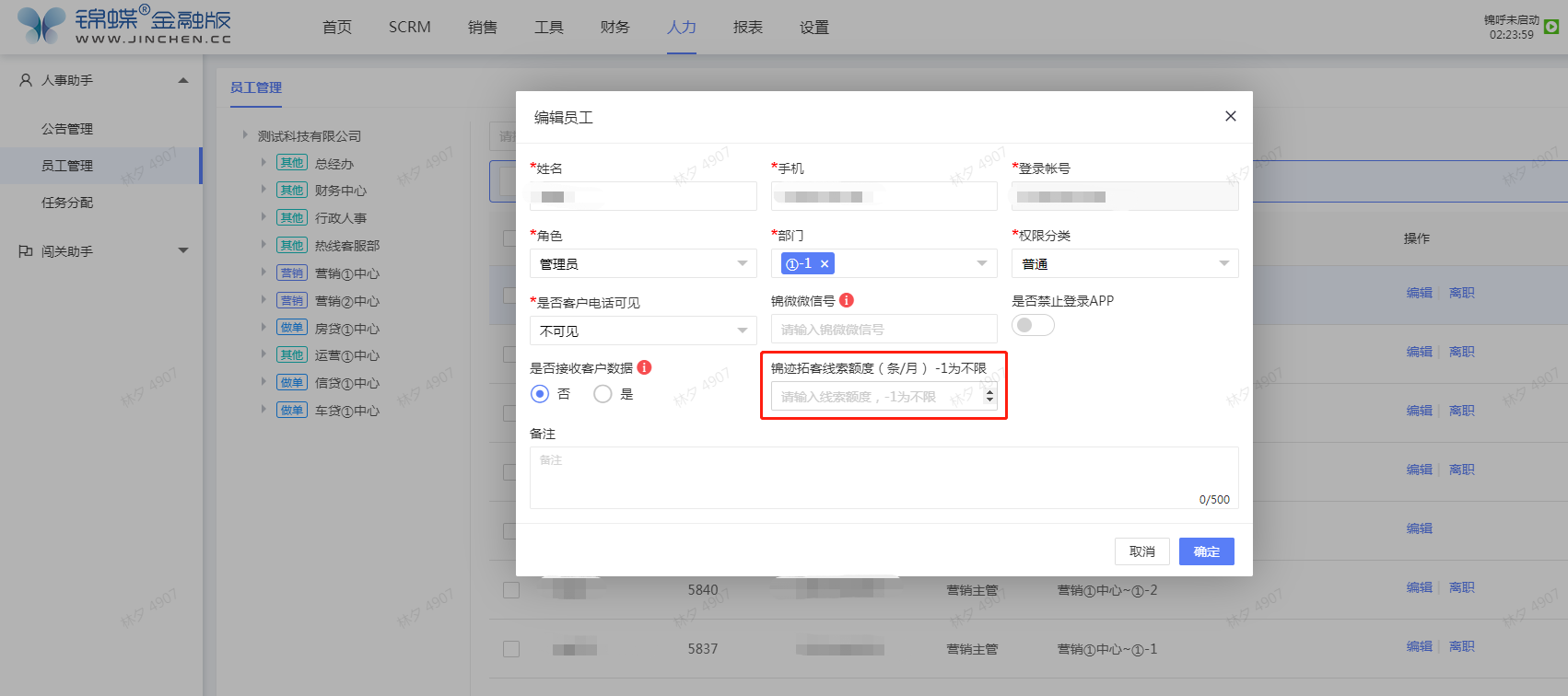The image size is (1568, 696).
Task: Click the 备注 text area
Action: [x=884, y=478]
